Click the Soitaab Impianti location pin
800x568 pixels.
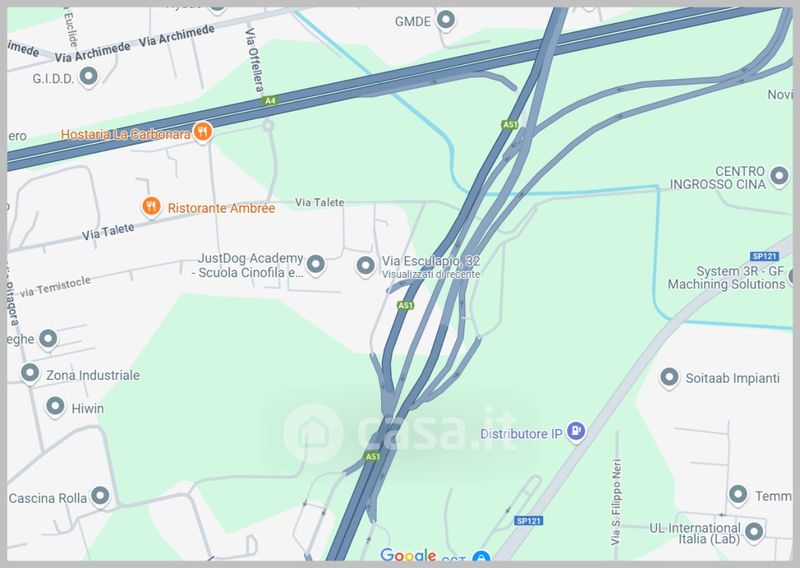pos(669,378)
